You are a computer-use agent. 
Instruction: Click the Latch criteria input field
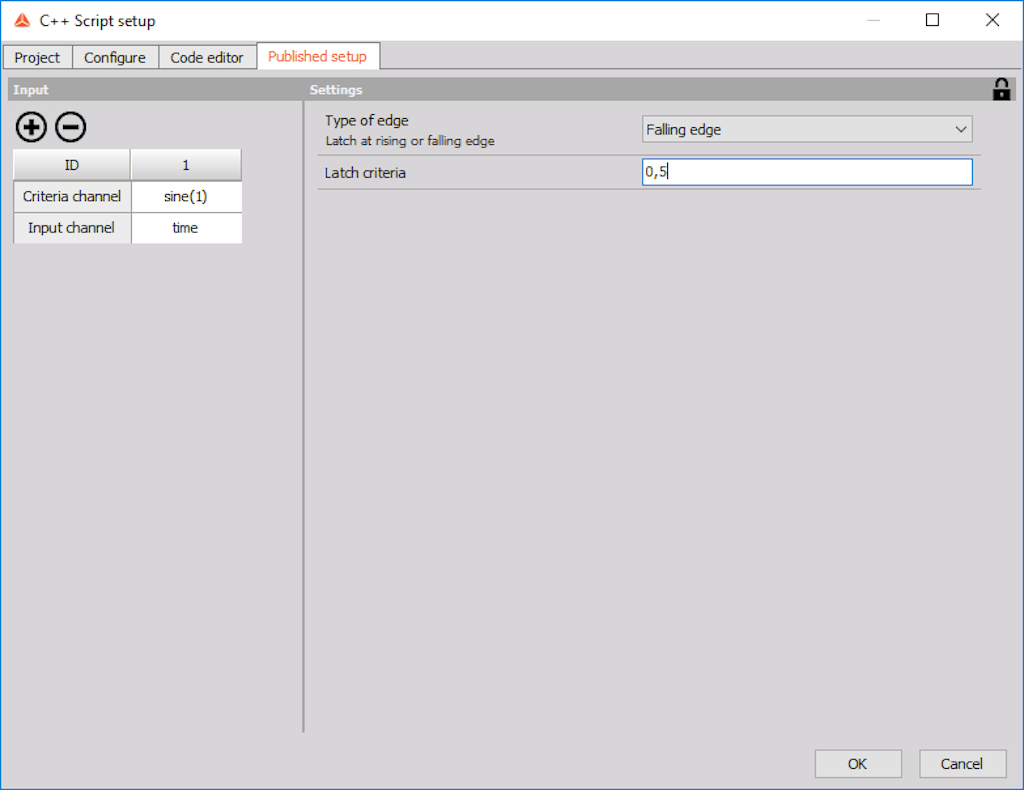pyautogui.click(x=807, y=172)
